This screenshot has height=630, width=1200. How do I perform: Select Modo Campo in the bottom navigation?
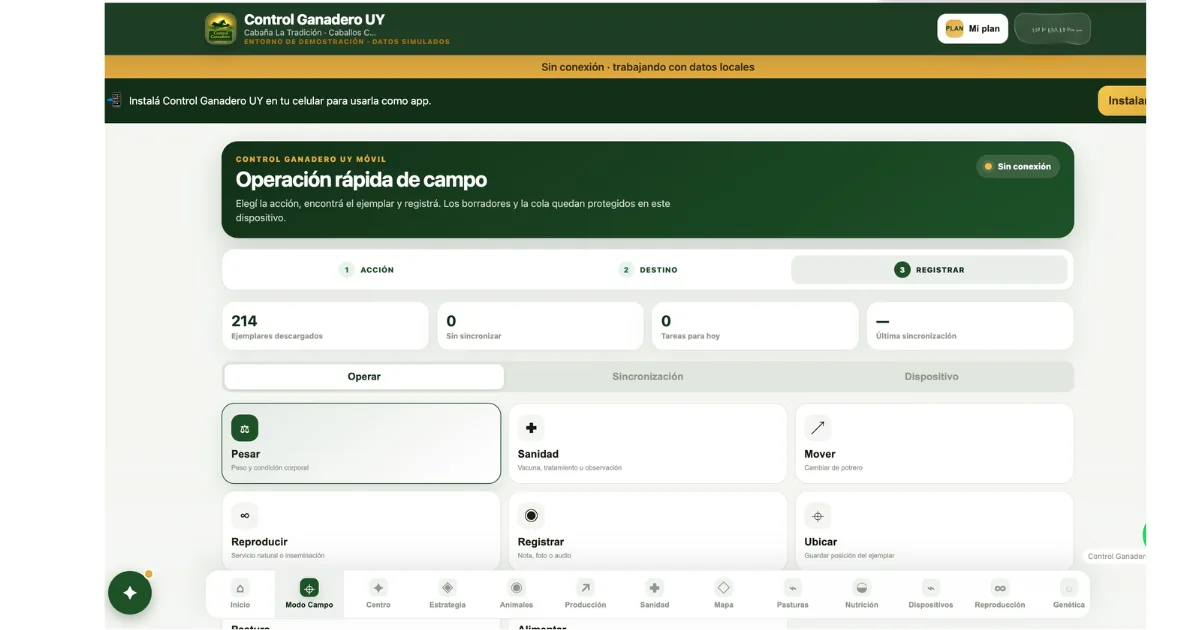click(309, 593)
